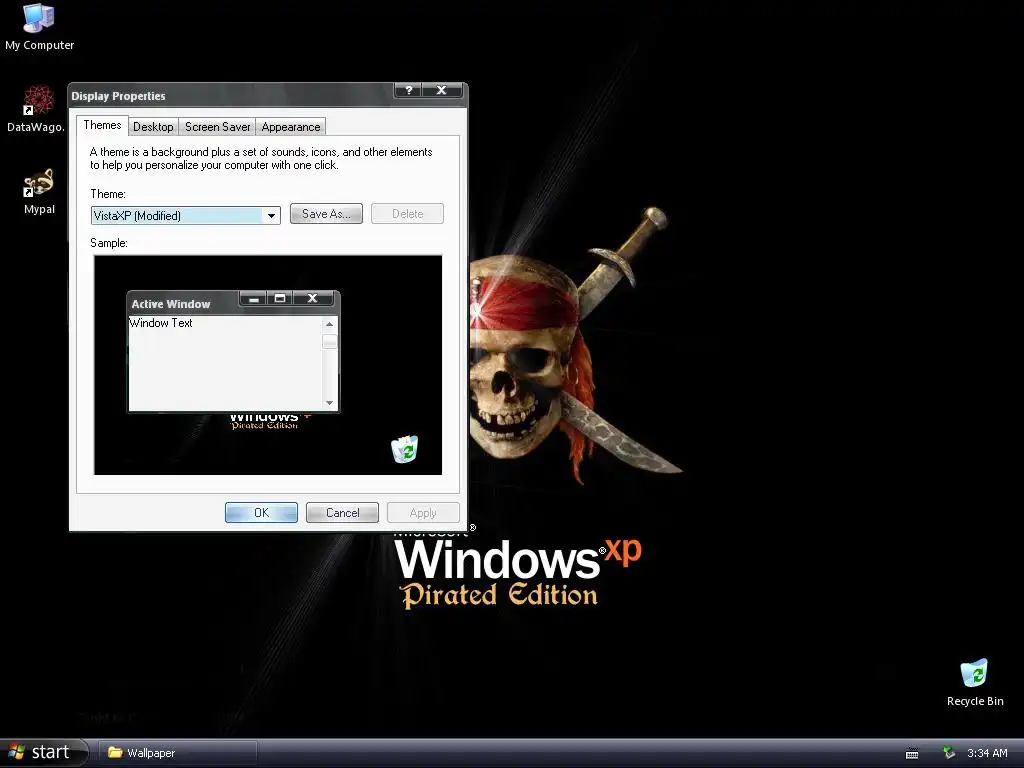The height and width of the screenshot is (768, 1024).
Task: Click the OK button
Action: coord(261,513)
